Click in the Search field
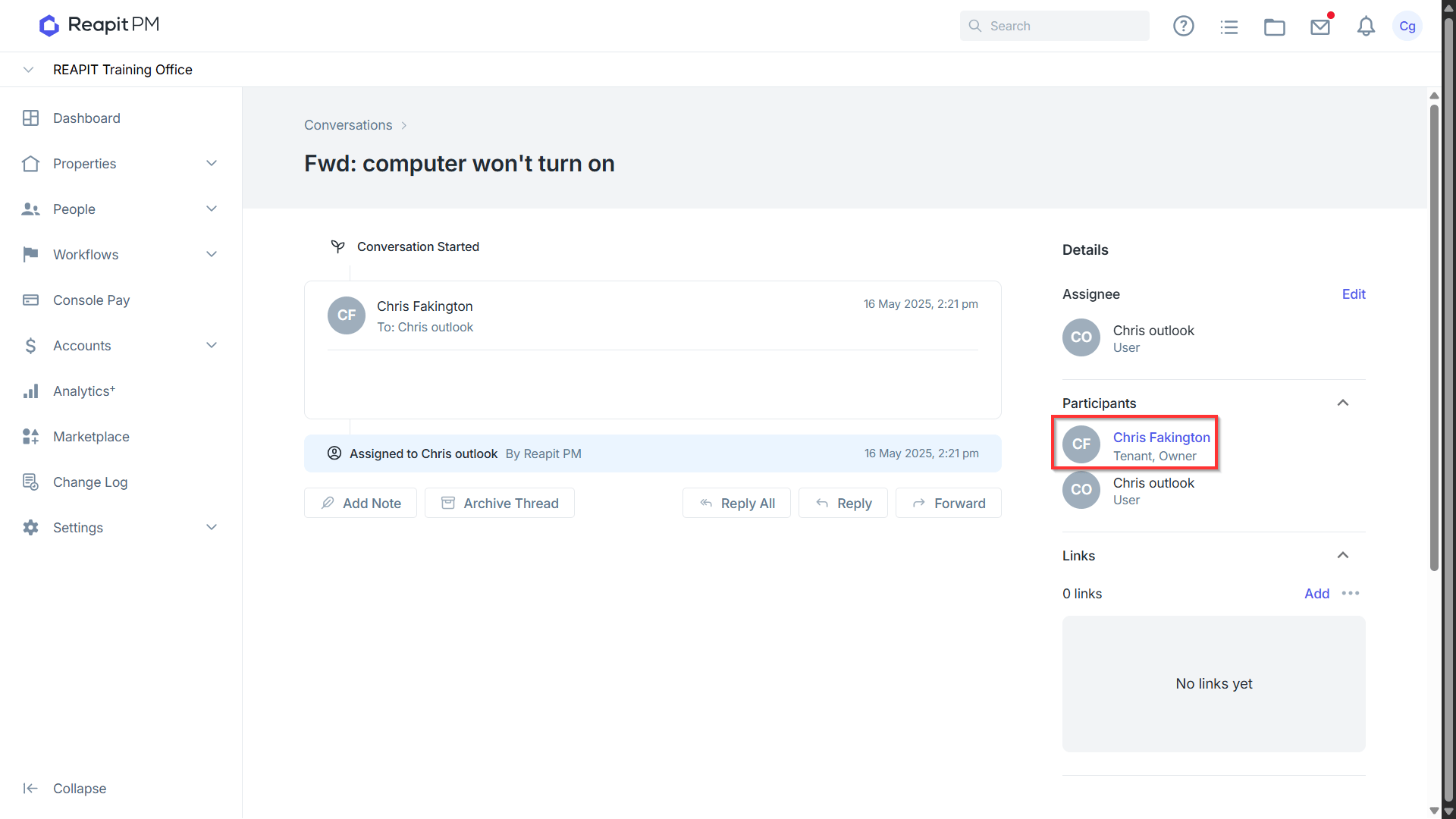Viewport: 1456px width, 819px height. (x=1054, y=26)
